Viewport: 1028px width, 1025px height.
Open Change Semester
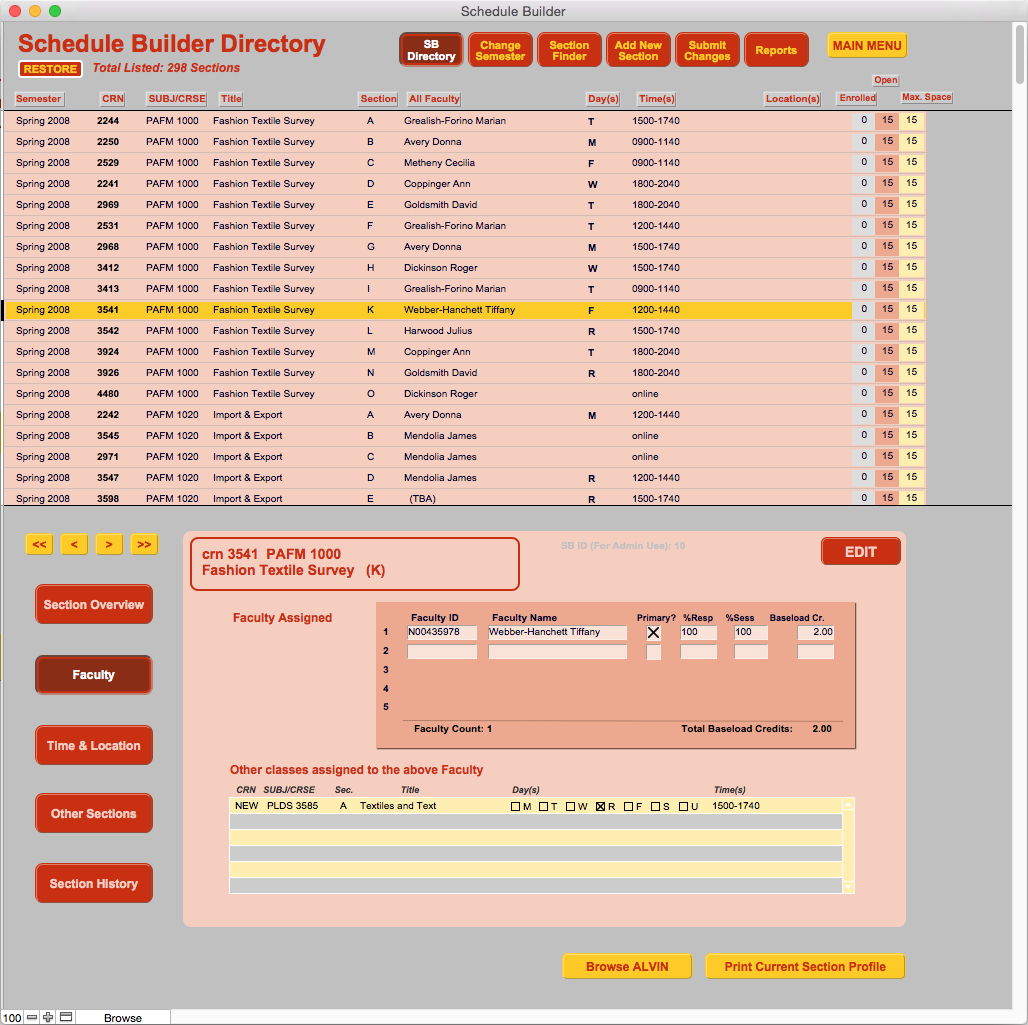pyautogui.click(x=500, y=50)
